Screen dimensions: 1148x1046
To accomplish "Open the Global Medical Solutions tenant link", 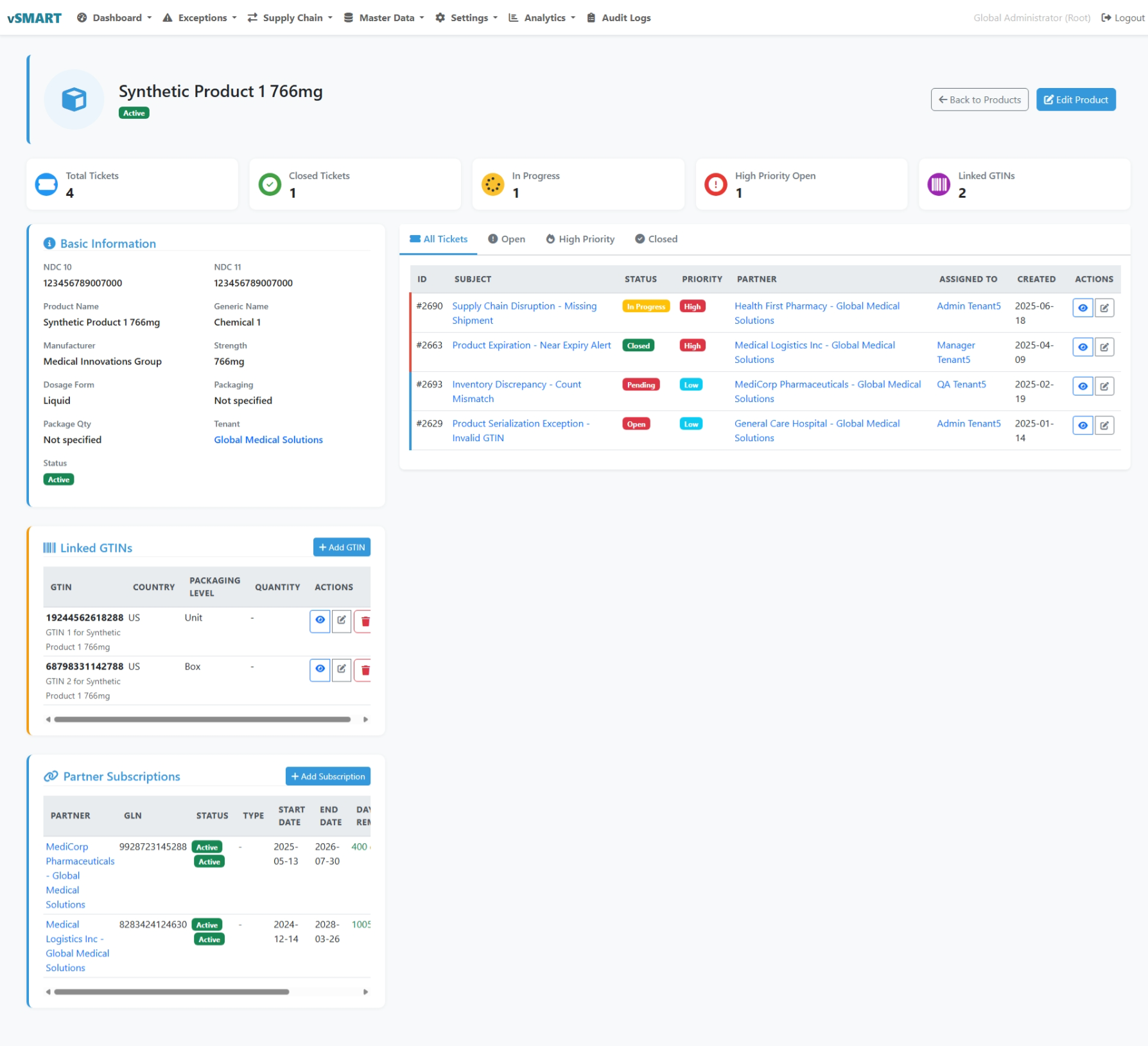I will coord(268,440).
